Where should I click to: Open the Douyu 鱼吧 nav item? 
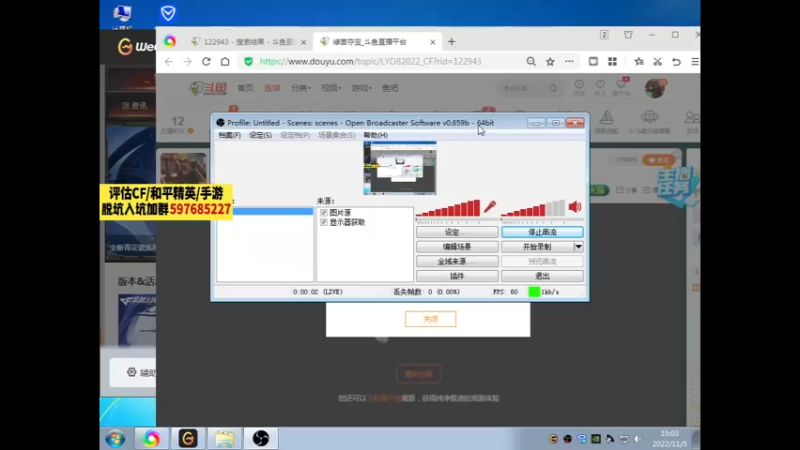[x=390, y=88]
